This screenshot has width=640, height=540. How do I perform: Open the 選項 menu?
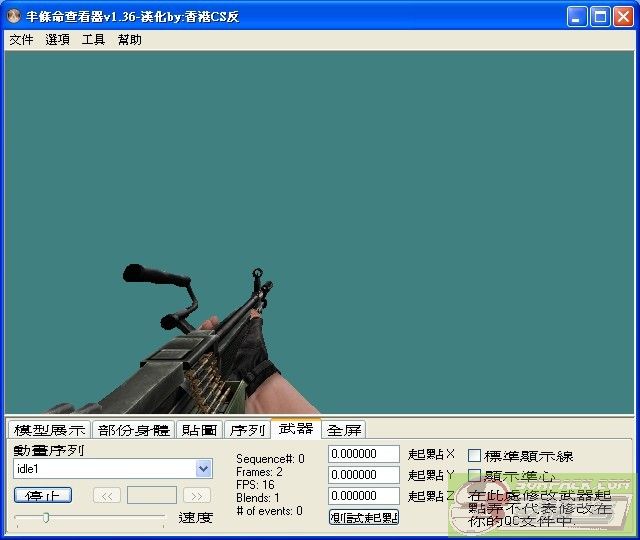point(57,40)
